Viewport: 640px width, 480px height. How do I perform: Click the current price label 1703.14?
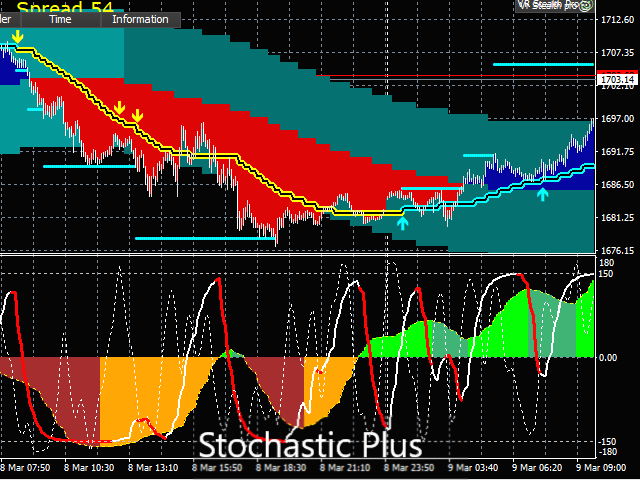(x=616, y=79)
